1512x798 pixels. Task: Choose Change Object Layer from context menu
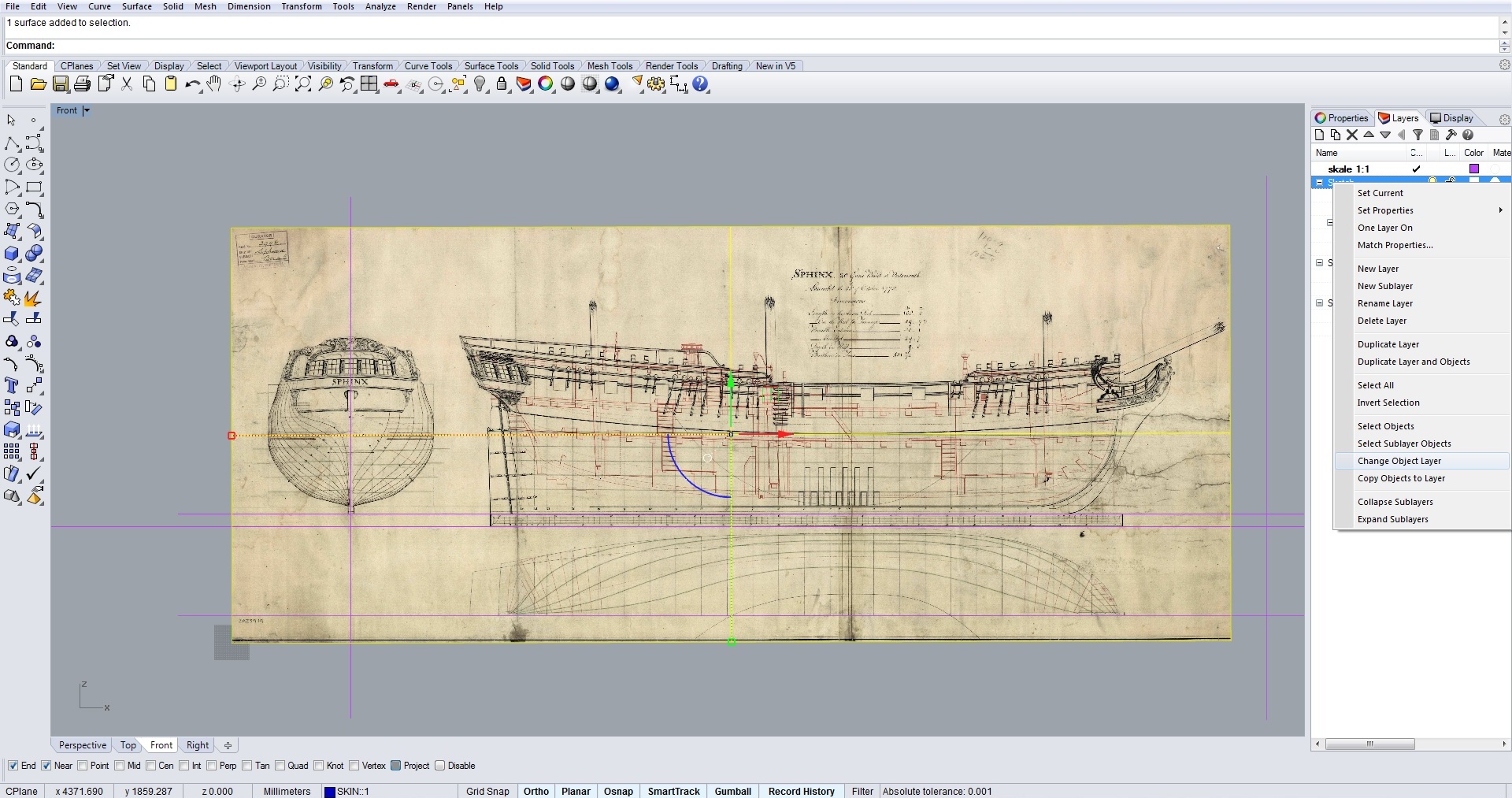coord(1399,461)
